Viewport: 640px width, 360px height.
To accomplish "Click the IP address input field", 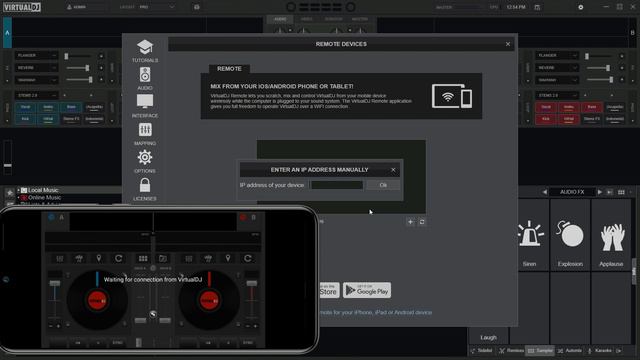I will click(x=337, y=185).
